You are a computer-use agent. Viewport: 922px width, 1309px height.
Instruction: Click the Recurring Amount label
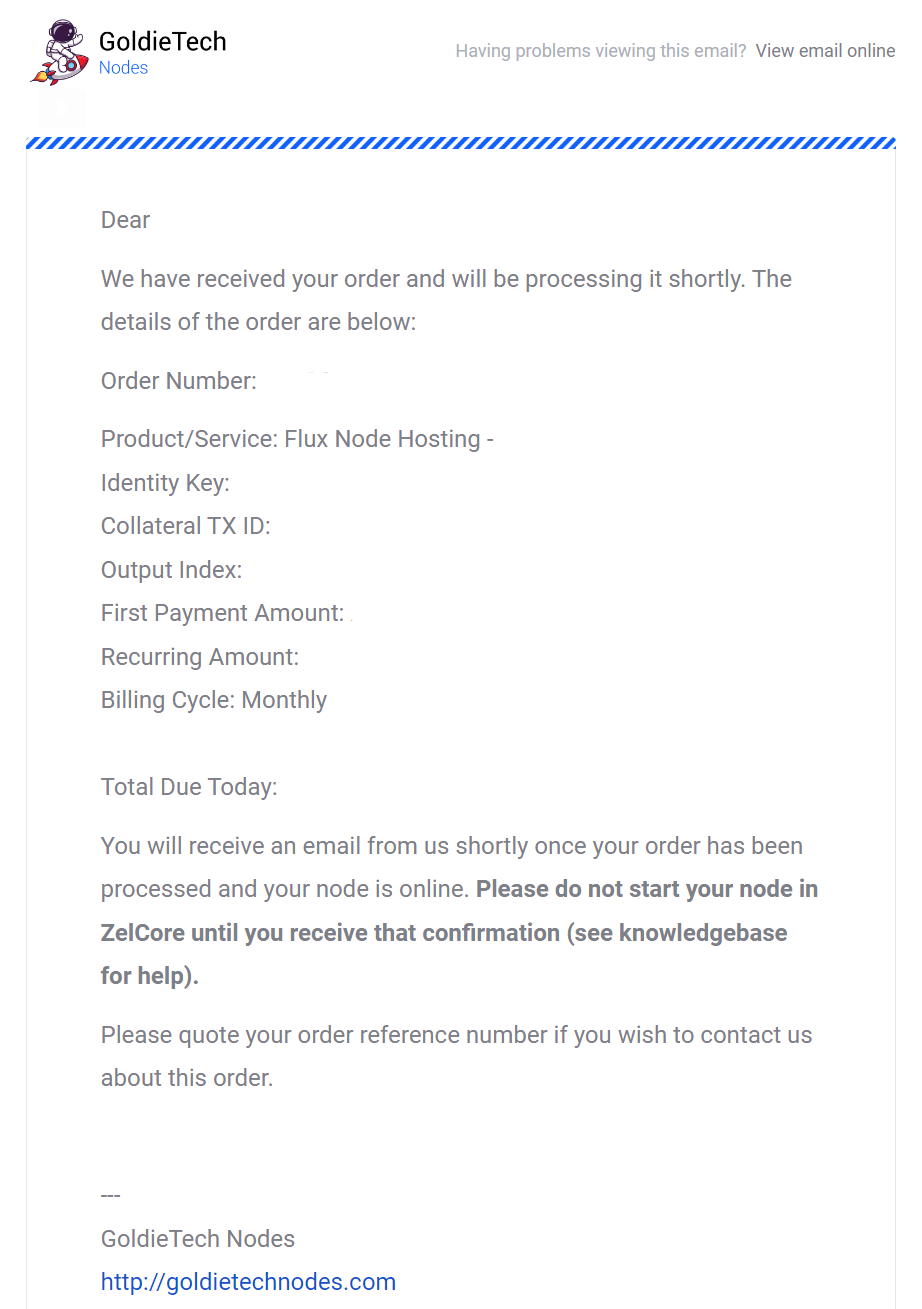click(200, 657)
